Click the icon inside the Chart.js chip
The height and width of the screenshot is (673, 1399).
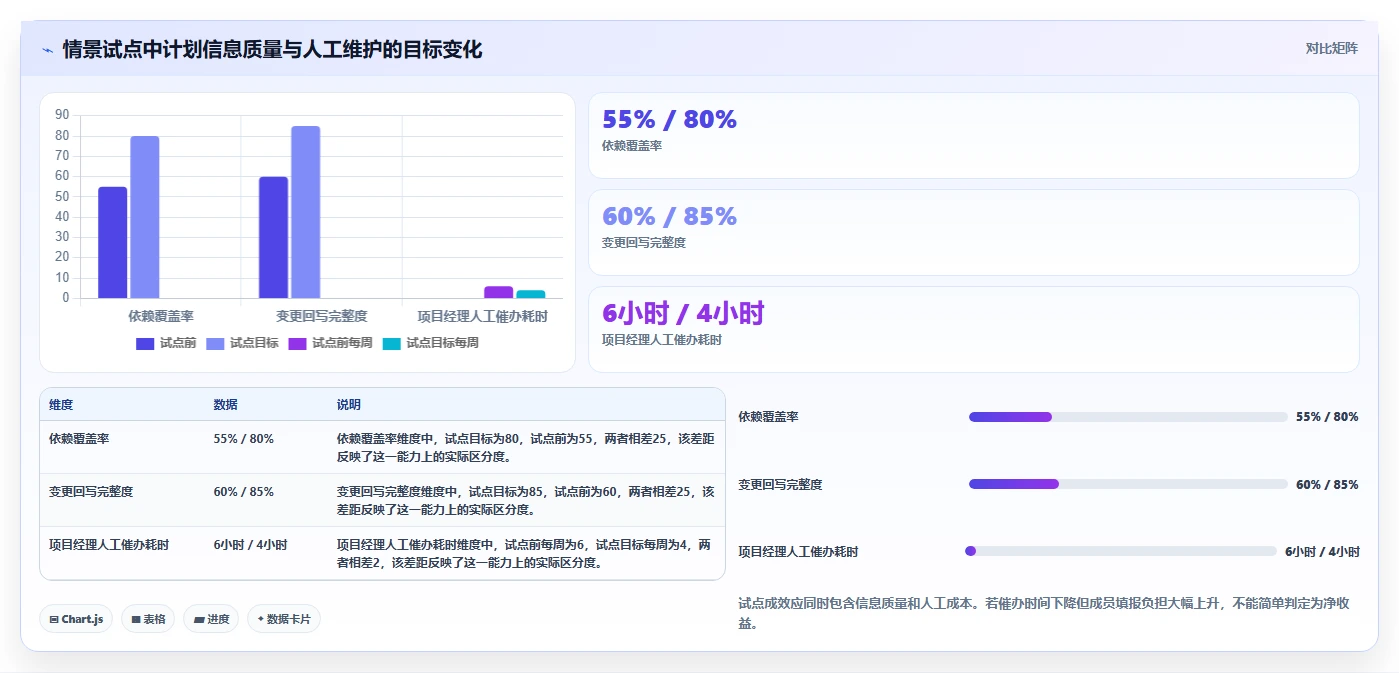tap(54, 620)
